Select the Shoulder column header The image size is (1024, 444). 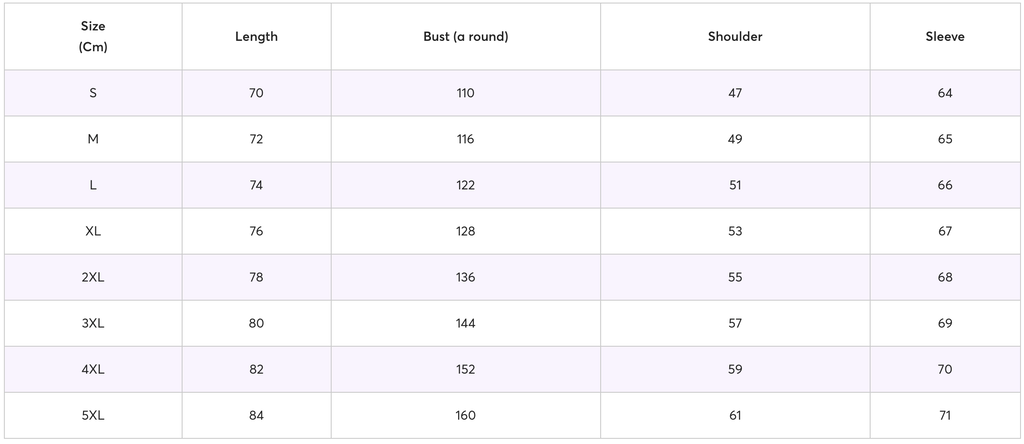pos(735,37)
